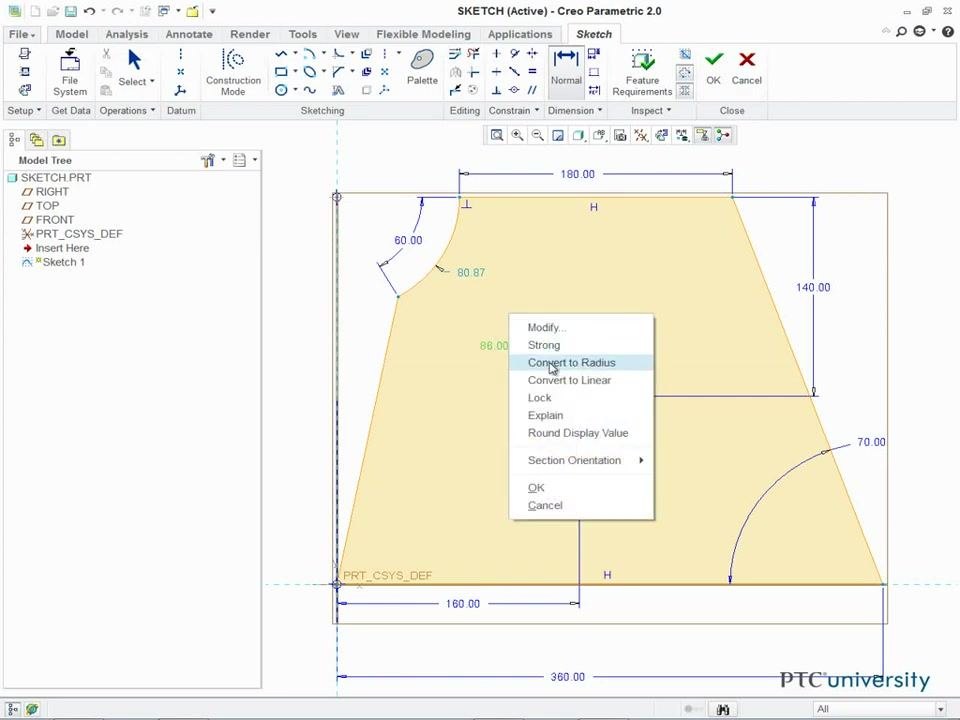Screen dimensions: 960x720
Task: Expand the Constrain group dropdown
Action: point(514,110)
